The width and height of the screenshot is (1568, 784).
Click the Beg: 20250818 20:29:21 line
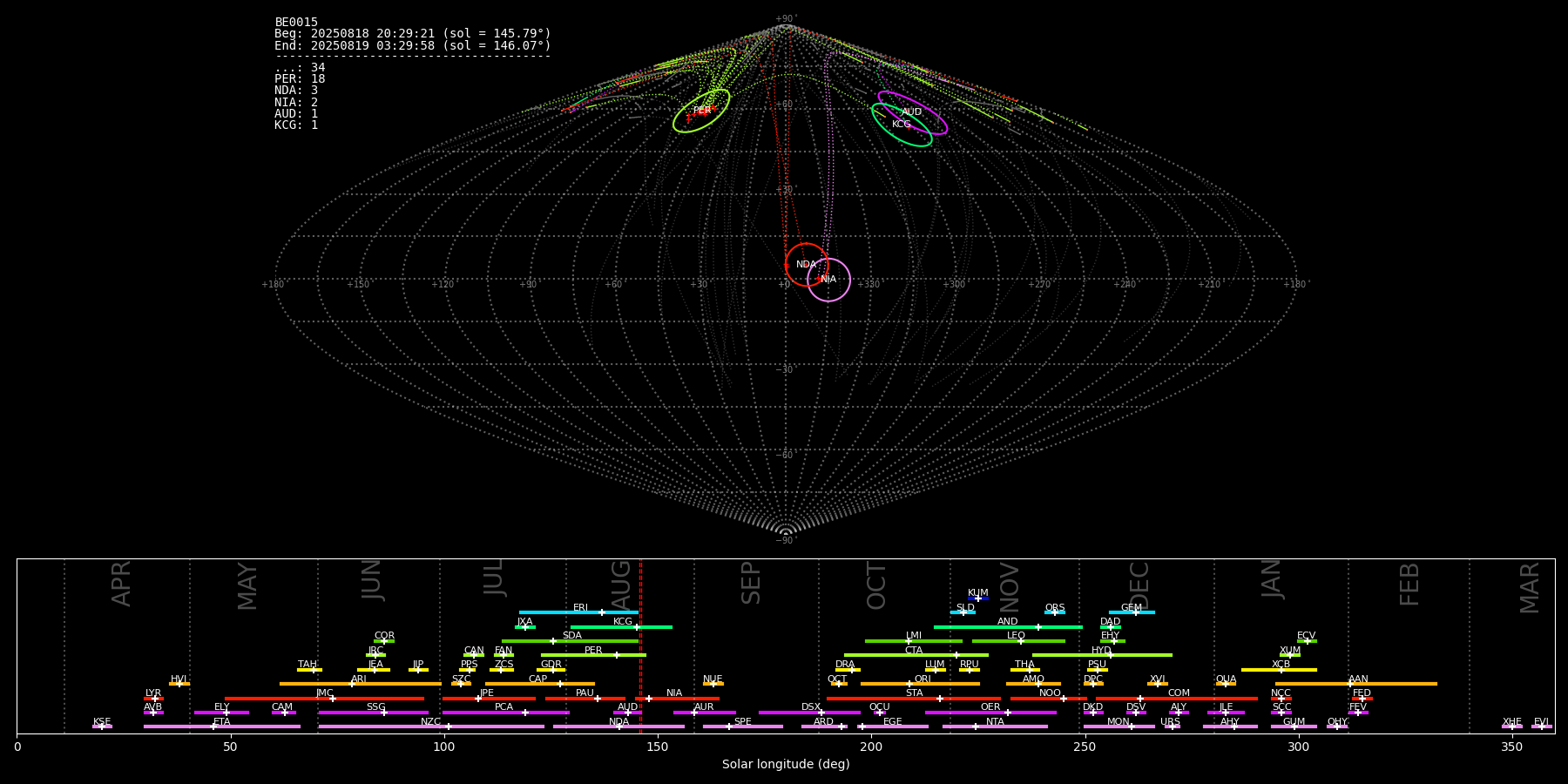point(413,34)
